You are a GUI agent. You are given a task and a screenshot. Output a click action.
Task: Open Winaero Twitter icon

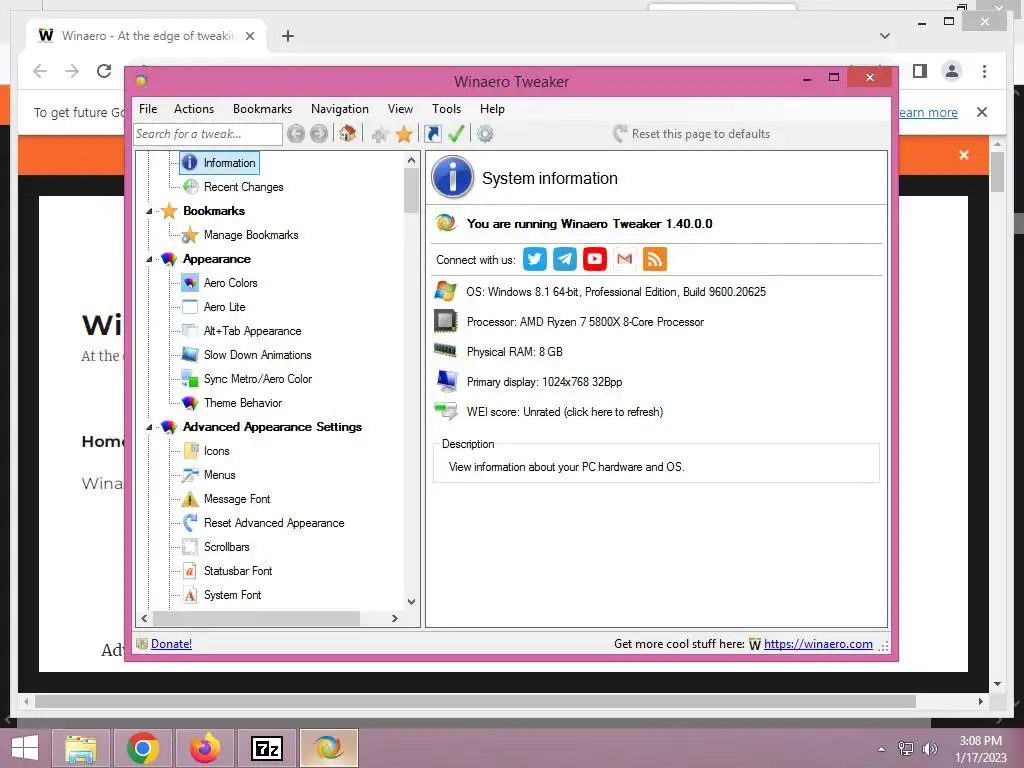(x=535, y=259)
